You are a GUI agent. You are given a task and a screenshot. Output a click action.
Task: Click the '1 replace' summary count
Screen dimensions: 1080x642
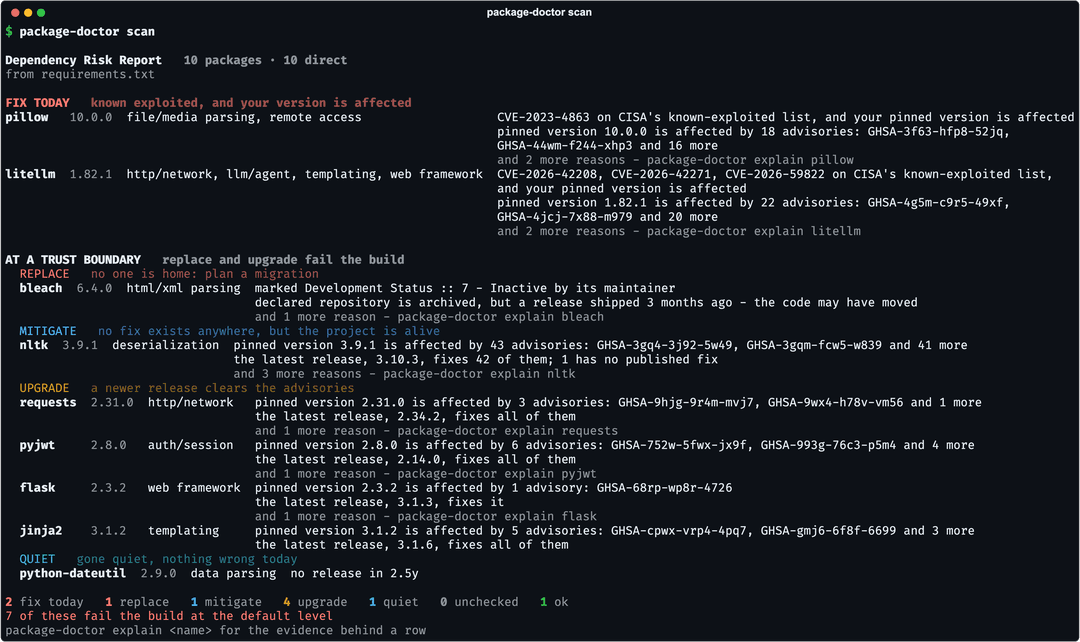(137, 602)
